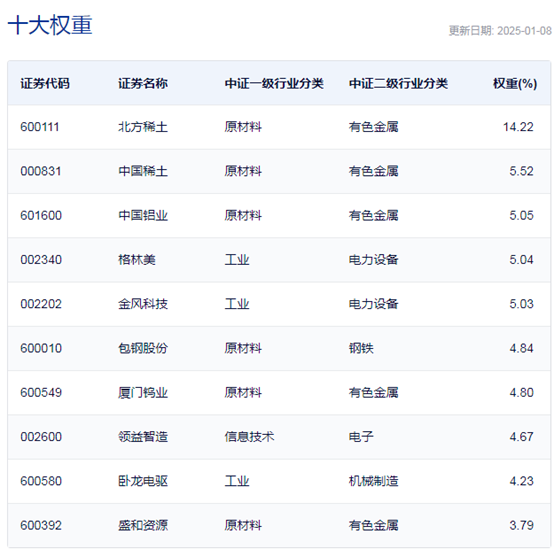Select security code 002340
This screenshot has width=554, height=557.
click(41, 260)
